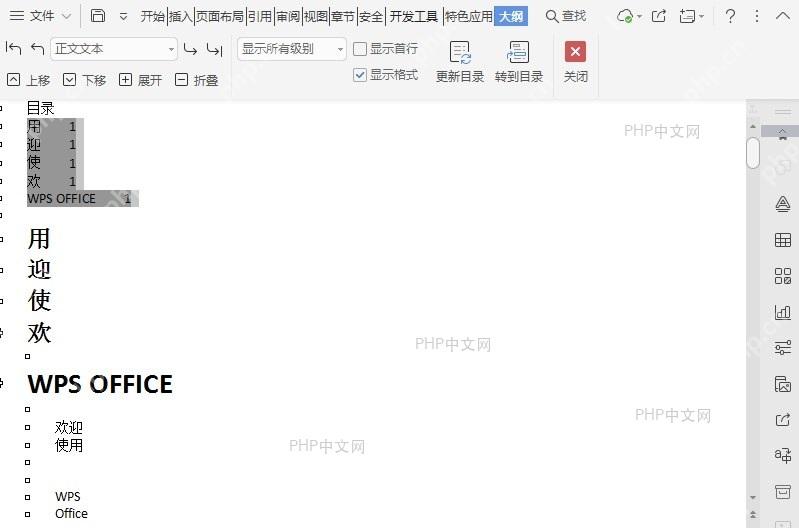Click body text line Office

click(71, 513)
